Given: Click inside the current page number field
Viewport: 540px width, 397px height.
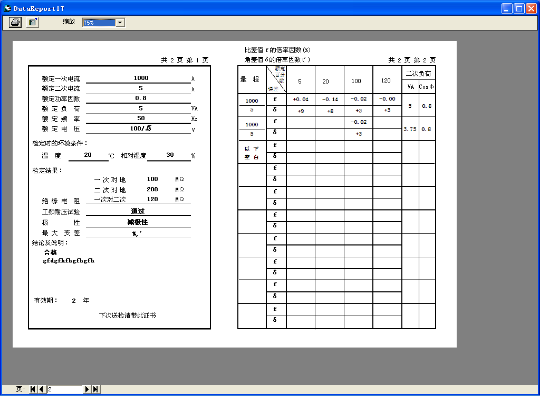Looking at the screenshot, I should coord(64,389).
